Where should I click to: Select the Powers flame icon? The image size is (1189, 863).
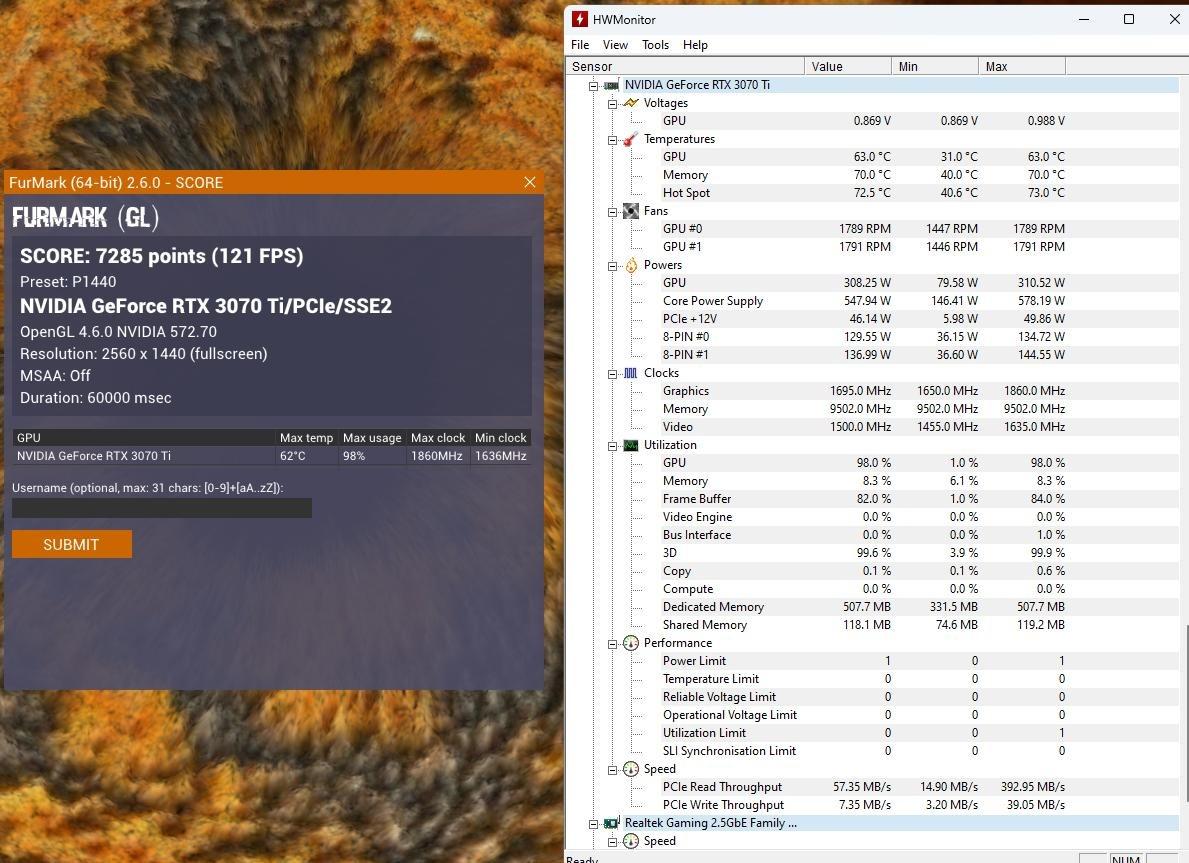[631, 265]
